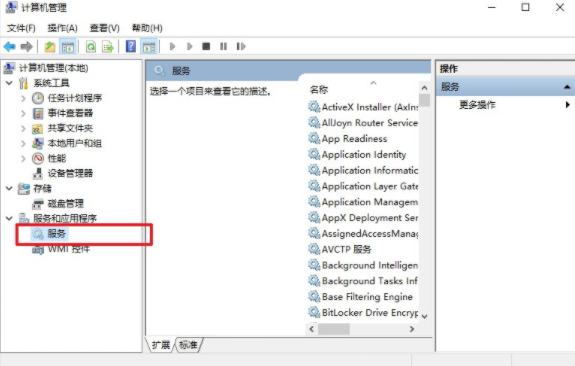Click the 名称 column header

(x=319, y=89)
